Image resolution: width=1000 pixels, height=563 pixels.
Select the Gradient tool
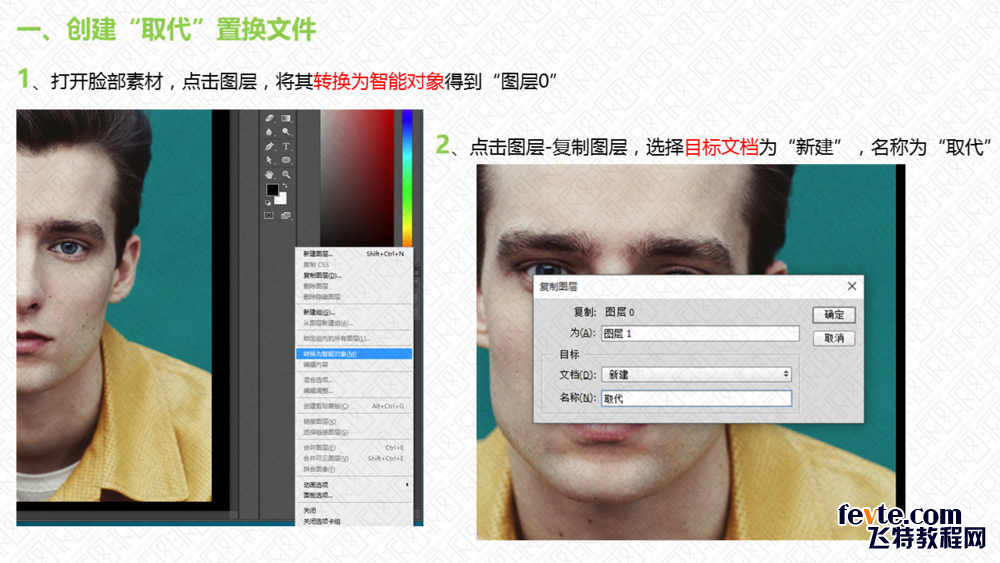click(x=286, y=118)
